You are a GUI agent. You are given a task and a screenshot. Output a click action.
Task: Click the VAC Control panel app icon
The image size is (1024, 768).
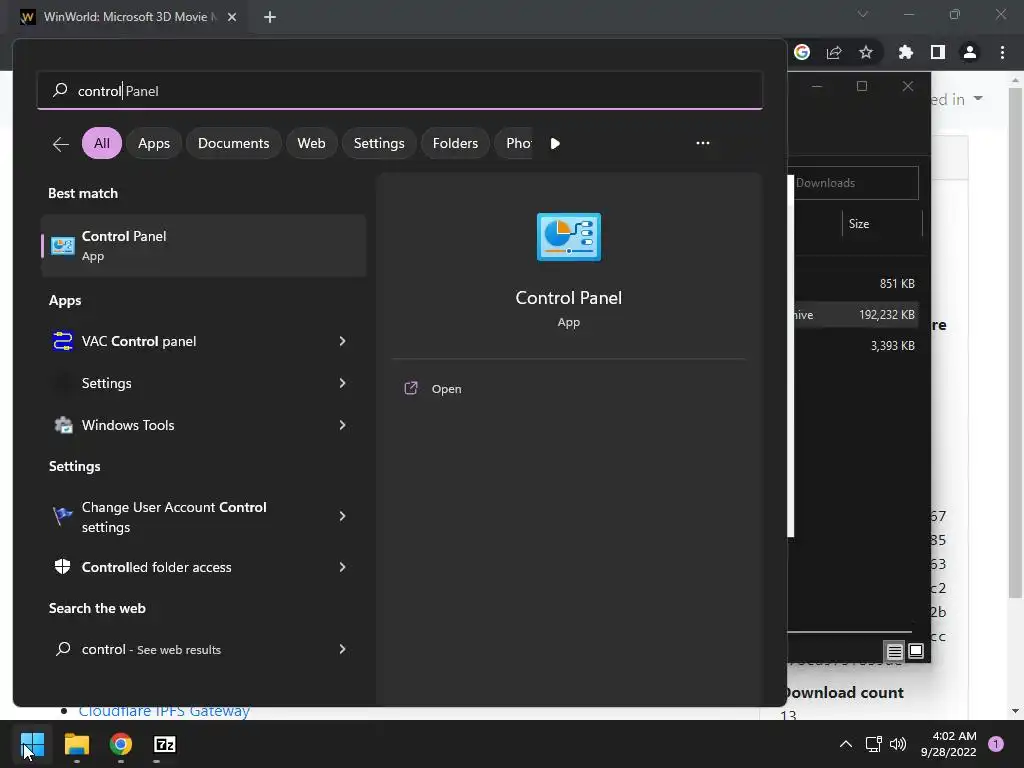click(63, 341)
